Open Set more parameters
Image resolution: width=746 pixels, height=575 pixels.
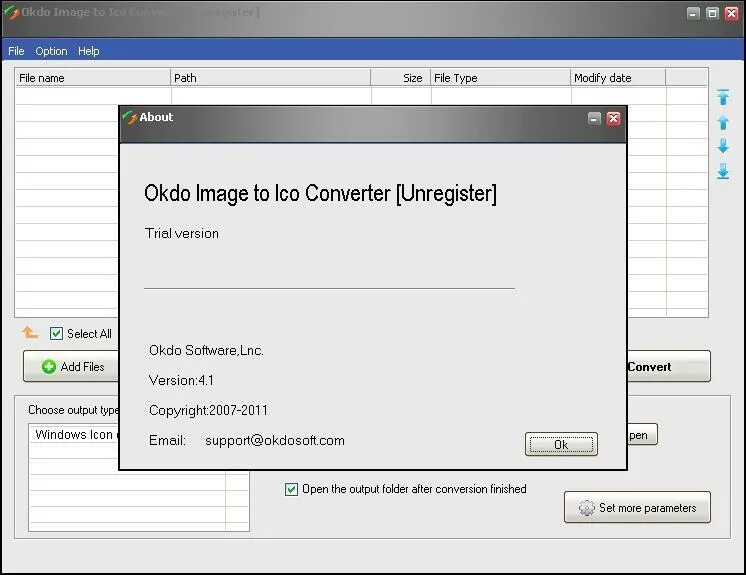coord(637,507)
